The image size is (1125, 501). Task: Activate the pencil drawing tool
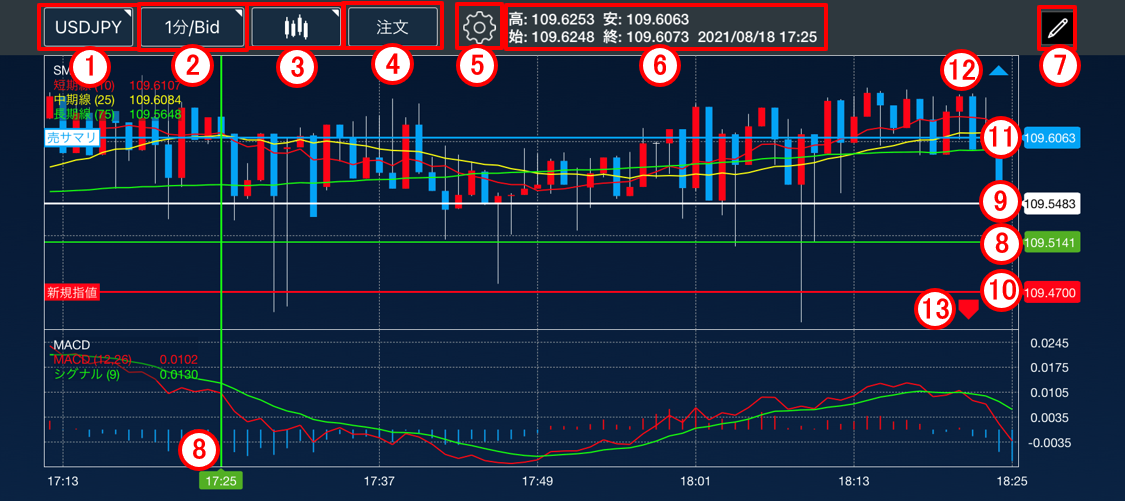click(1055, 28)
